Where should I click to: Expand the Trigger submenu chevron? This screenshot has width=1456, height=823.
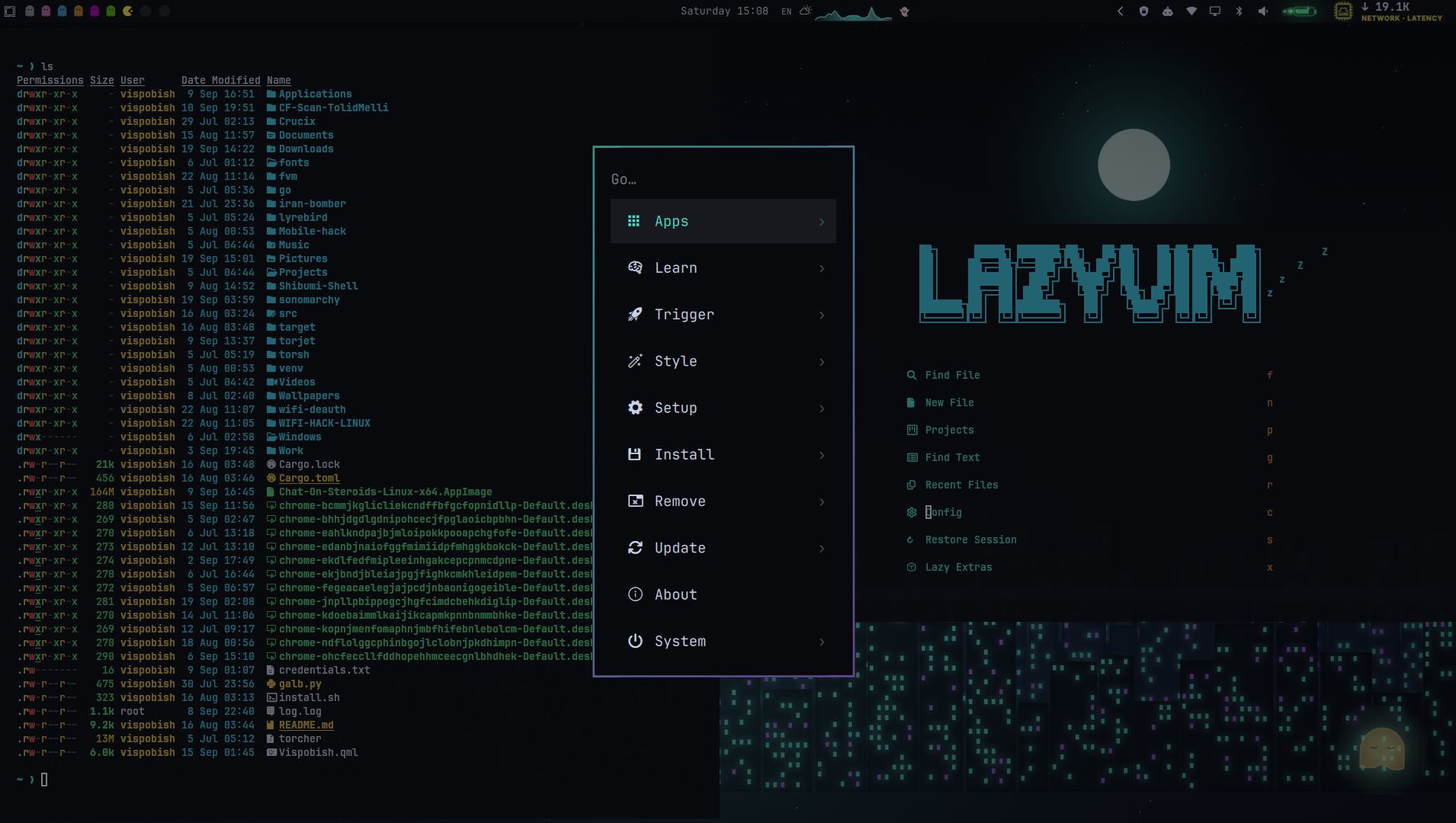click(822, 315)
